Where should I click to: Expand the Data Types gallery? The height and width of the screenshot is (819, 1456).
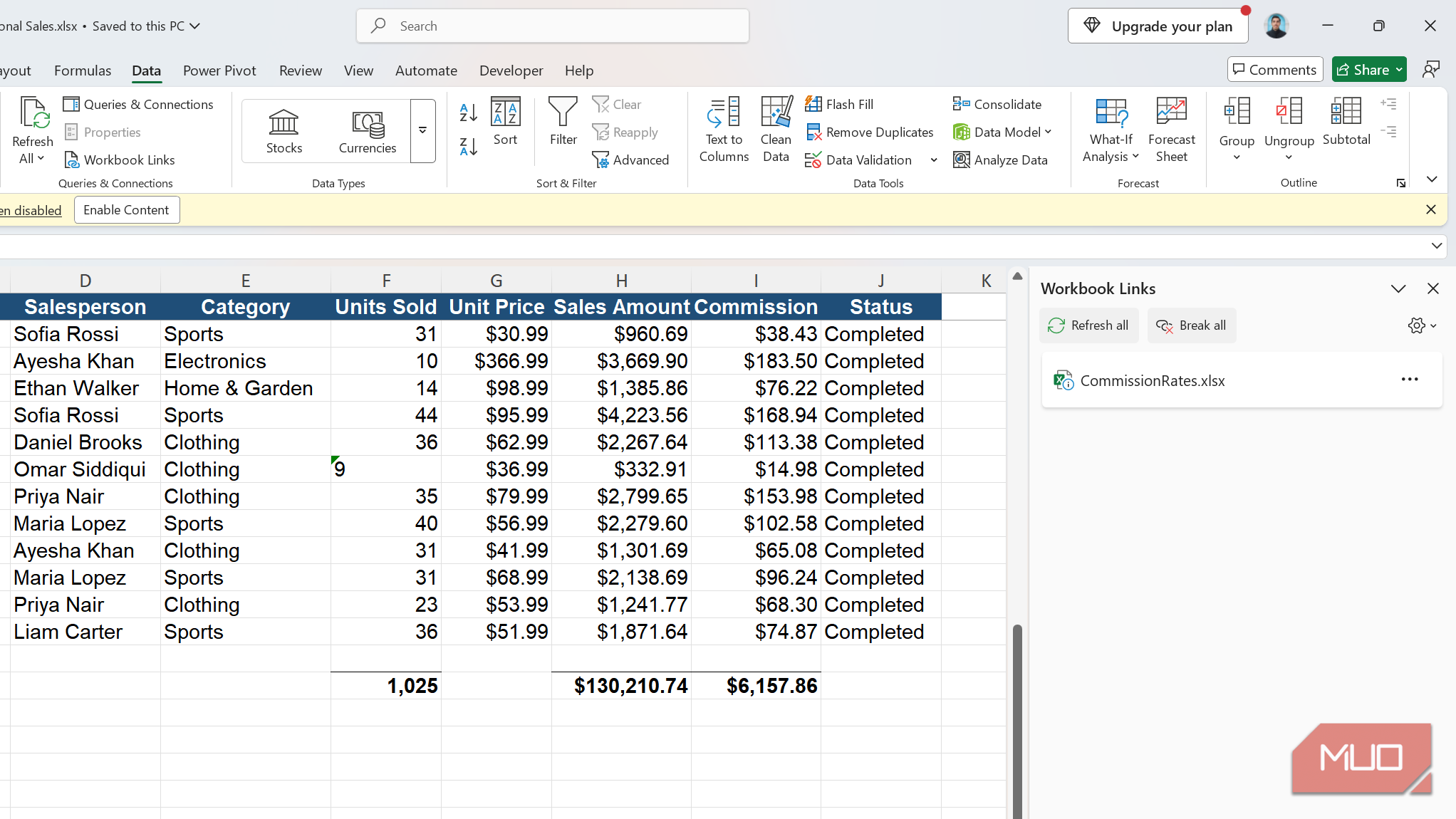click(422, 131)
